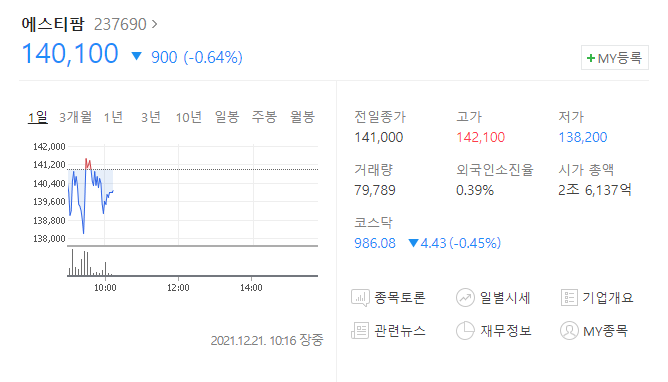Screen dimensions: 668x382
Task: Click the 14:00 time axis label
Action: click(x=251, y=288)
